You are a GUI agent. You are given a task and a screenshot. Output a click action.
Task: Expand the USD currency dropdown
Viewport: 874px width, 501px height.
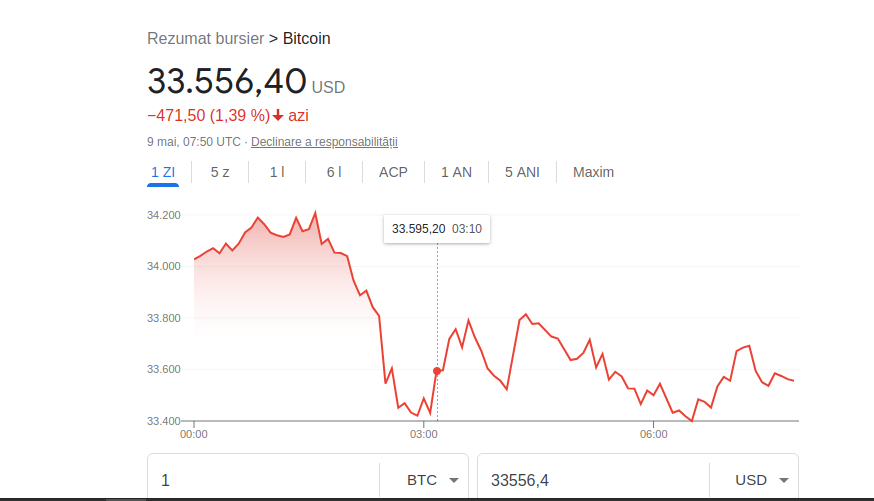tap(761, 480)
